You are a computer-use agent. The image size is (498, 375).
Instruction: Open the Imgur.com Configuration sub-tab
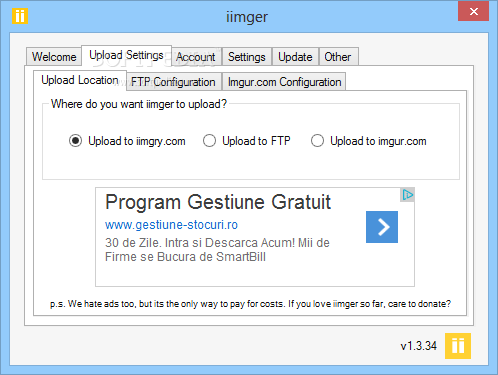pyautogui.click(x=284, y=82)
